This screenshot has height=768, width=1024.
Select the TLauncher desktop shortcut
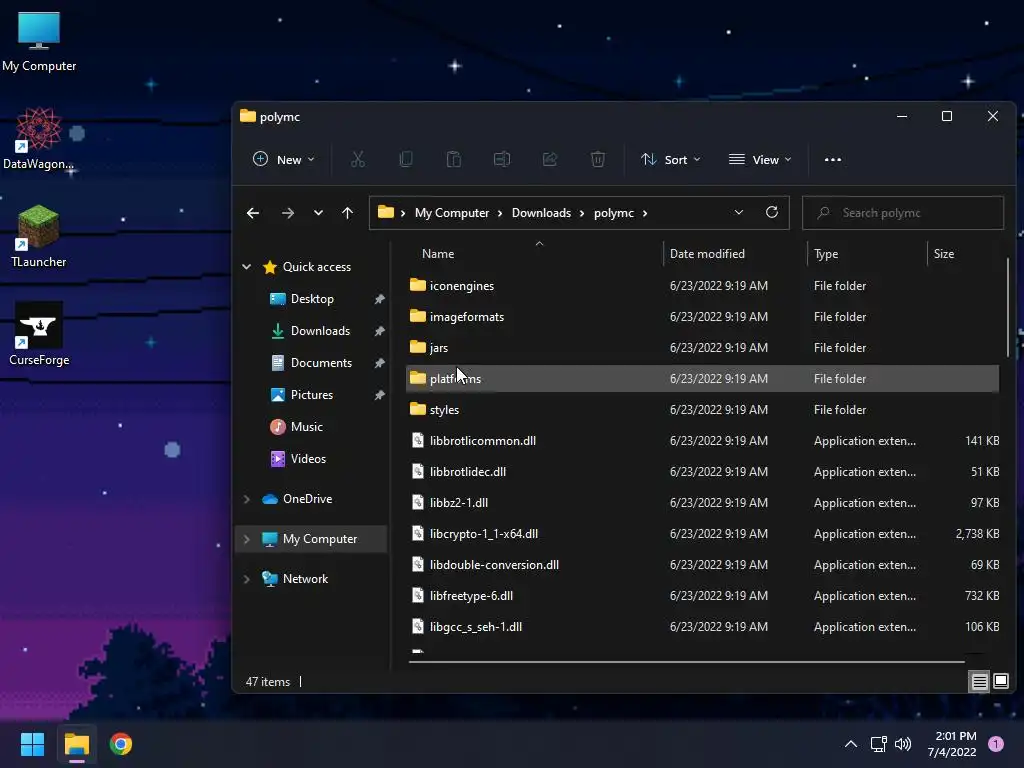[39, 236]
